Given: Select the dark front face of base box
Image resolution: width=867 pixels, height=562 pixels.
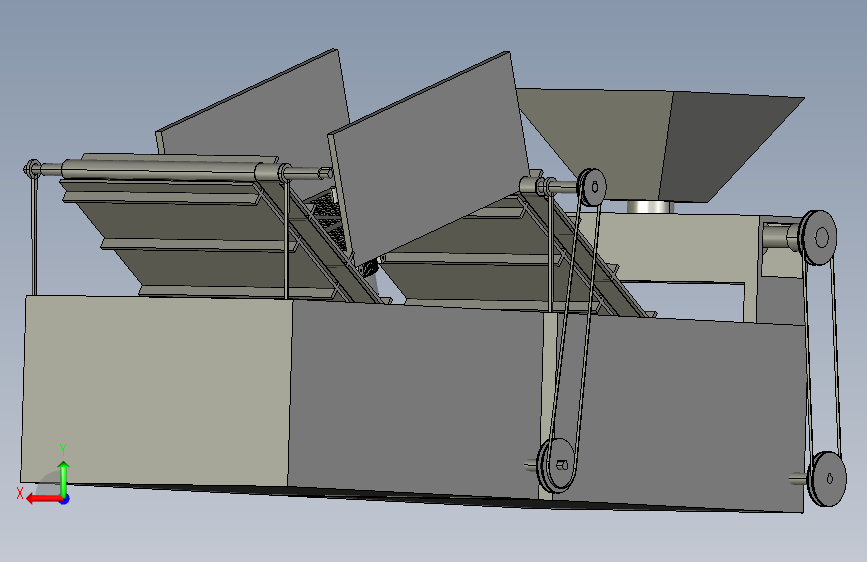Looking at the screenshot, I should [415, 398].
